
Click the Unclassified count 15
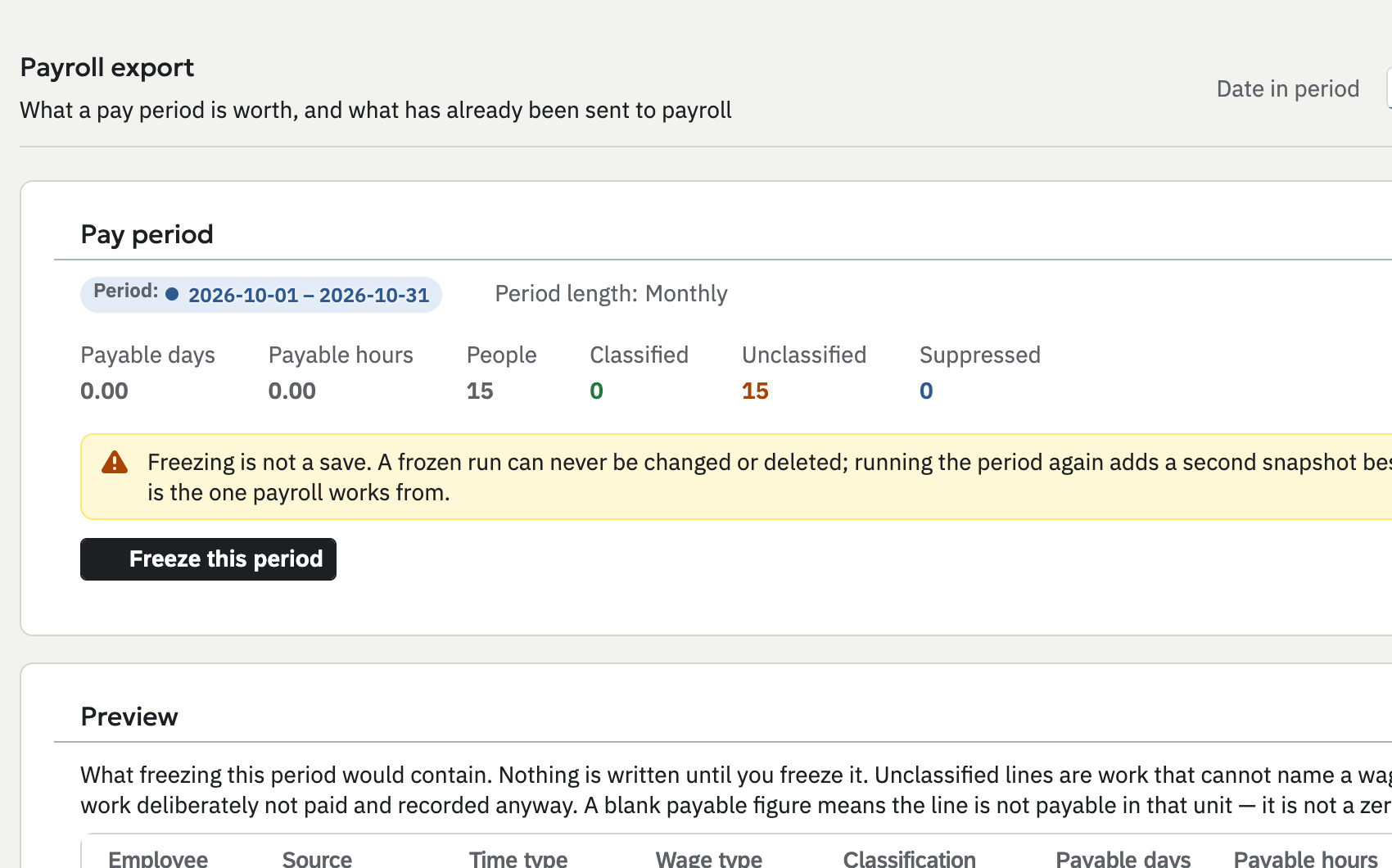coord(755,391)
